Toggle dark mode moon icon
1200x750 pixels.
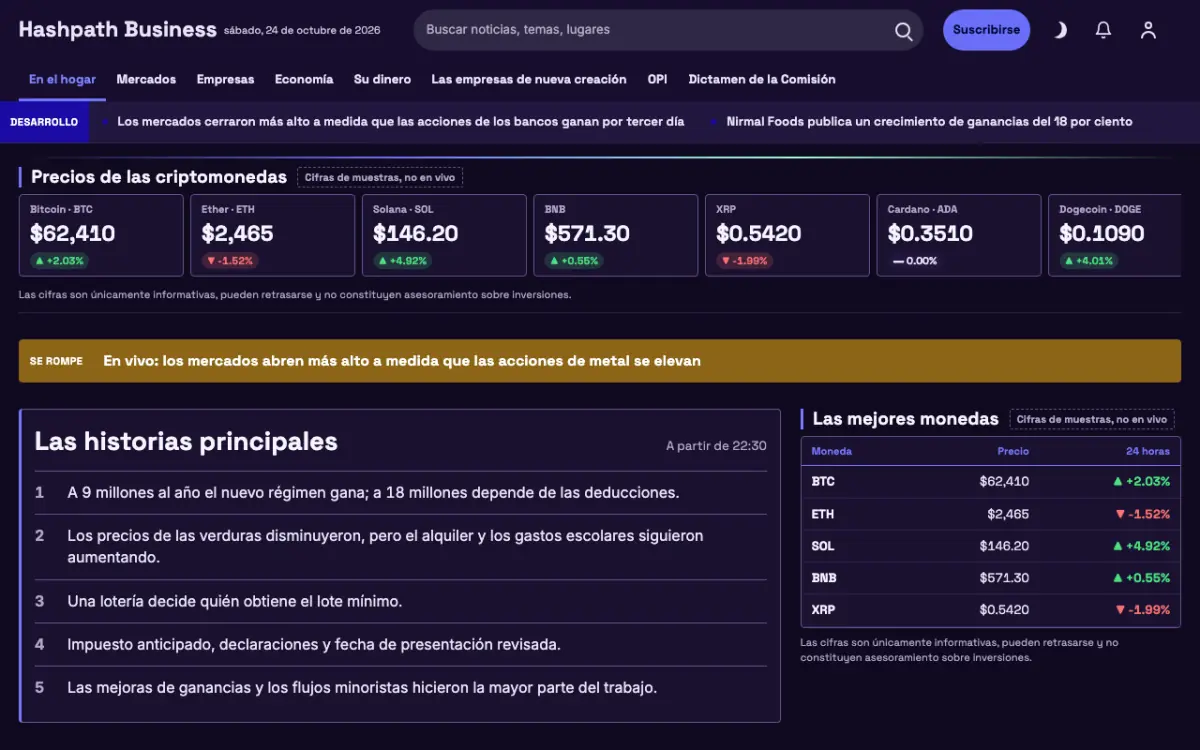1059,30
